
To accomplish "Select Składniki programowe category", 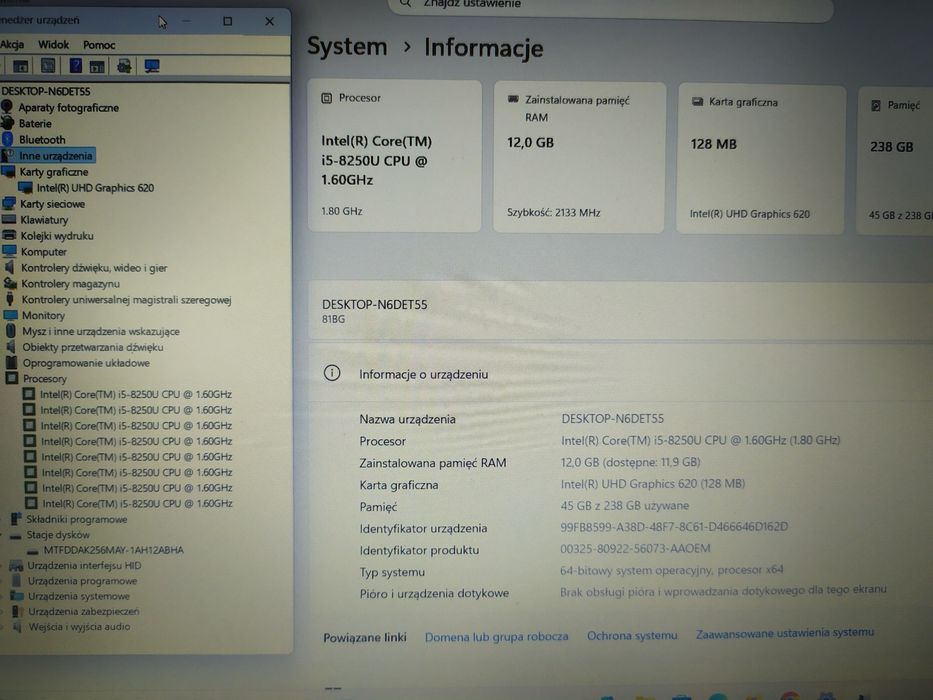I will 77,520.
